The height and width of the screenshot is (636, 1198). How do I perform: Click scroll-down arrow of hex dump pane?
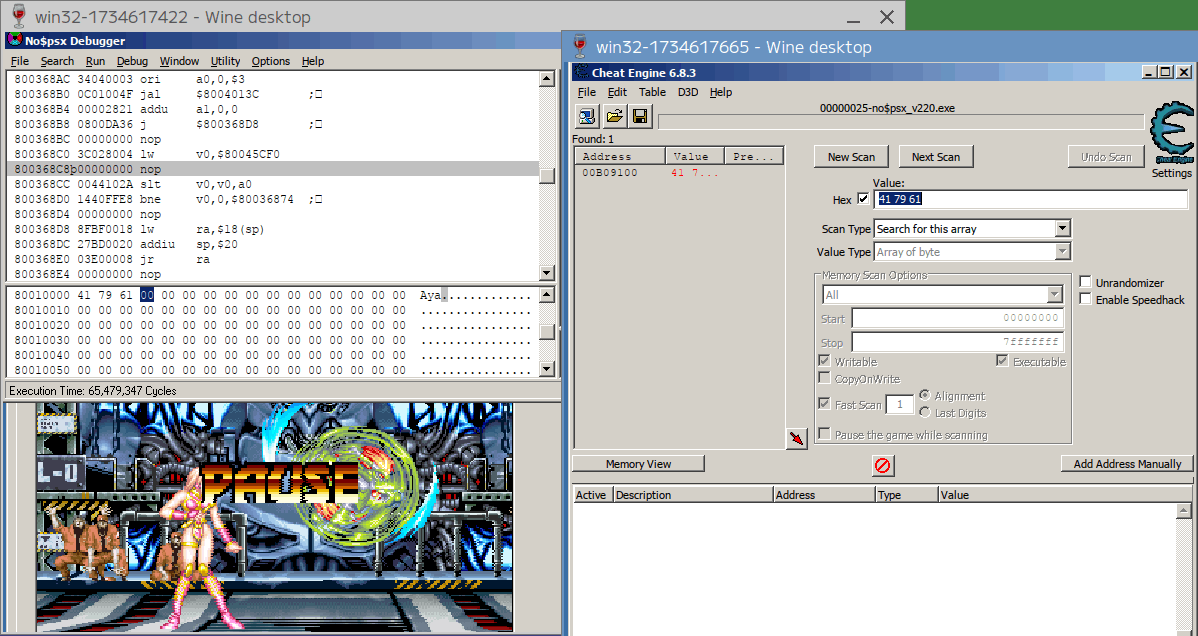[547, 369]
